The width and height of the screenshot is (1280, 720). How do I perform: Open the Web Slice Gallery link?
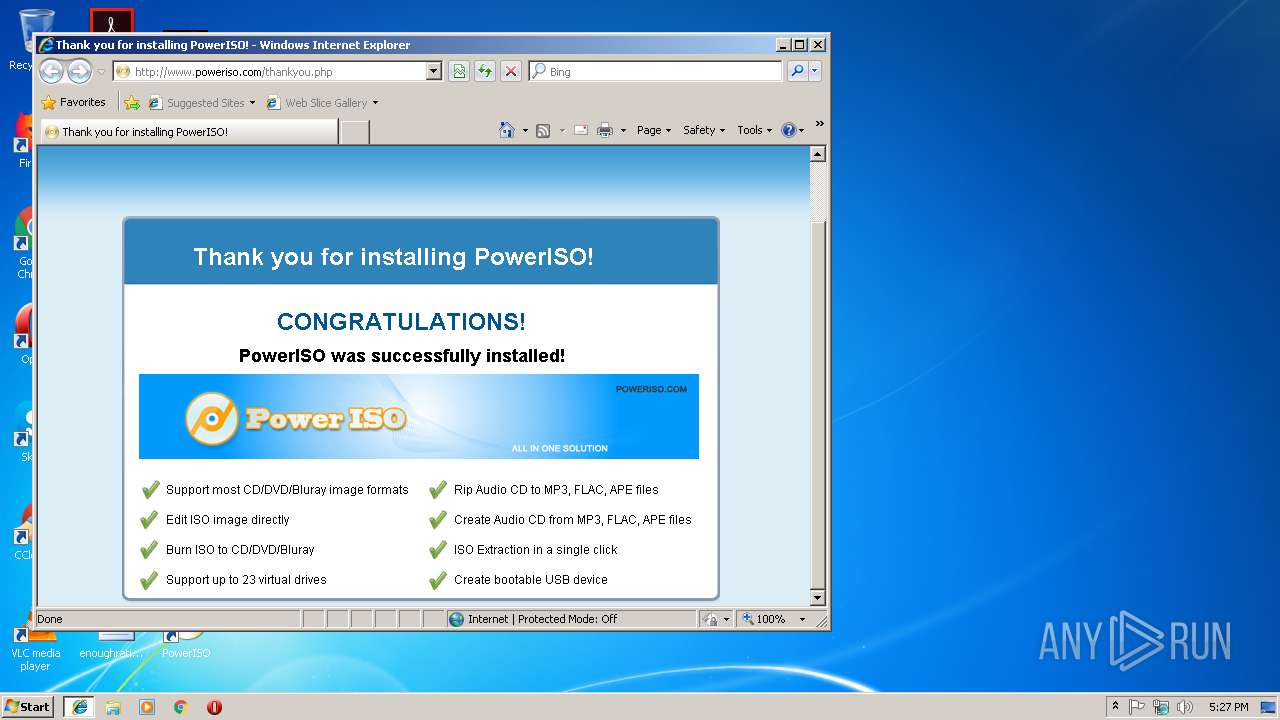tap(317, 102)
